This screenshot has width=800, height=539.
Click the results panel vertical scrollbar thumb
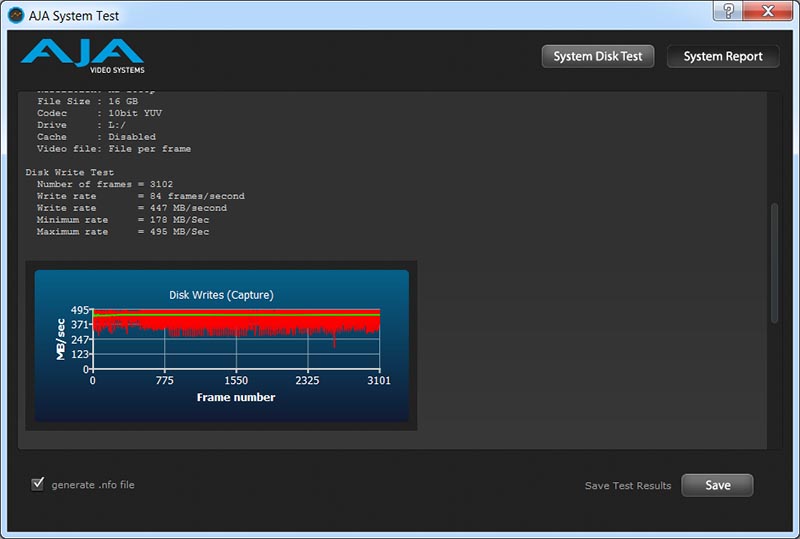[774, 263]
